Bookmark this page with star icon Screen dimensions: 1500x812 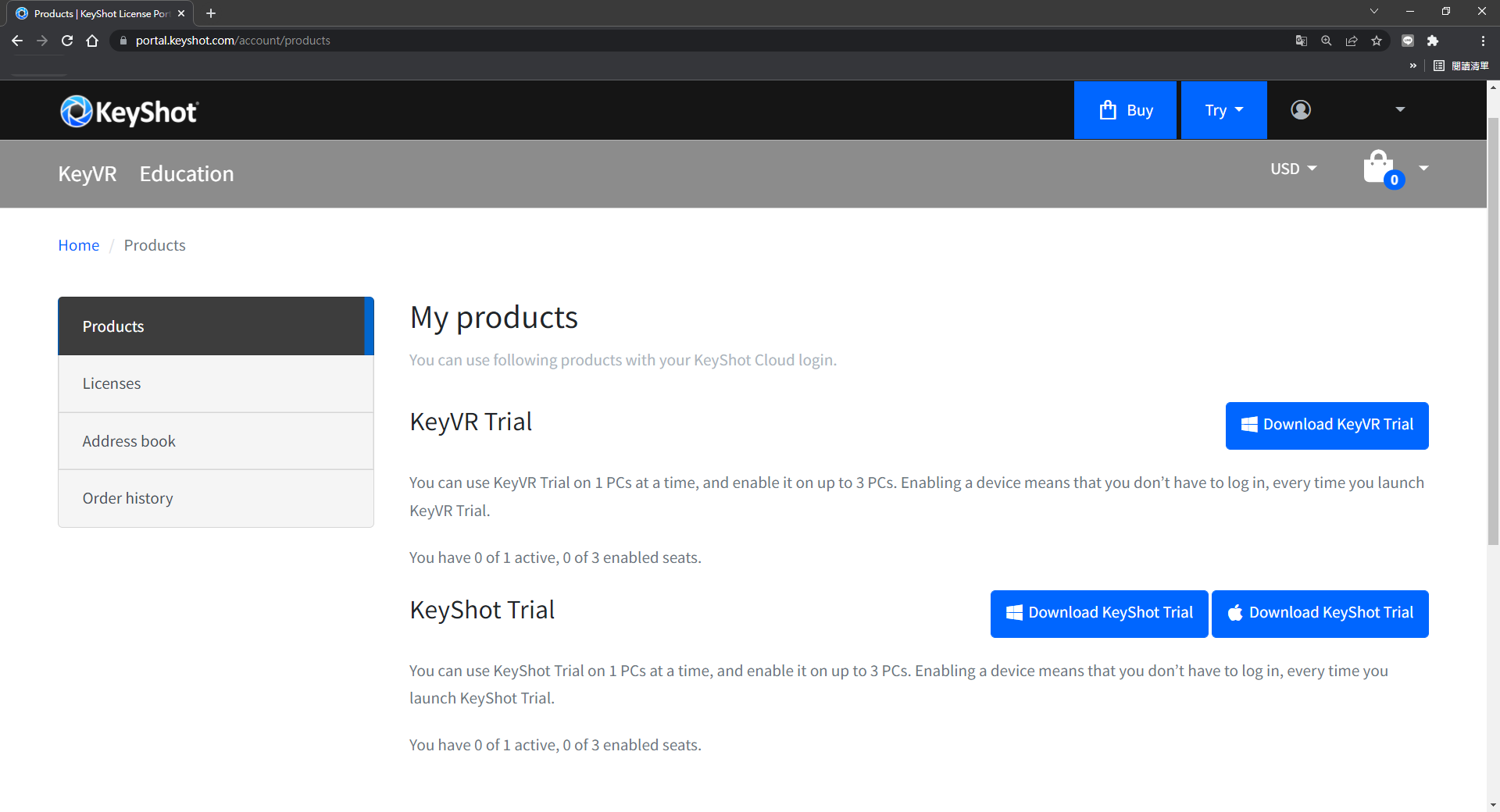pos(1377,41)
